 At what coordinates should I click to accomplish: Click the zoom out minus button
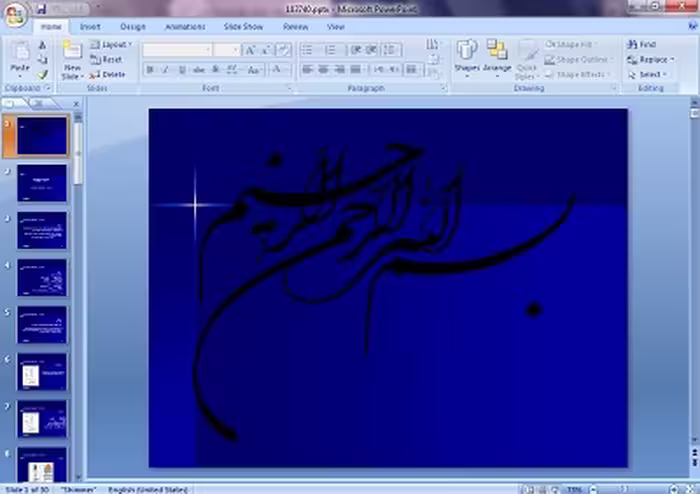(593, 490)
